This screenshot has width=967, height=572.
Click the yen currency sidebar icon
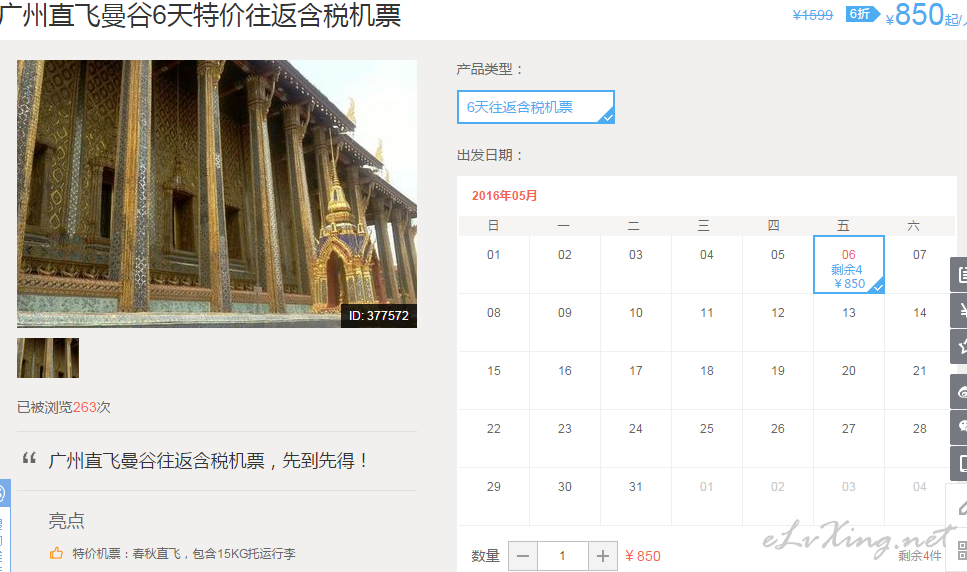click(x=959, y=311)
